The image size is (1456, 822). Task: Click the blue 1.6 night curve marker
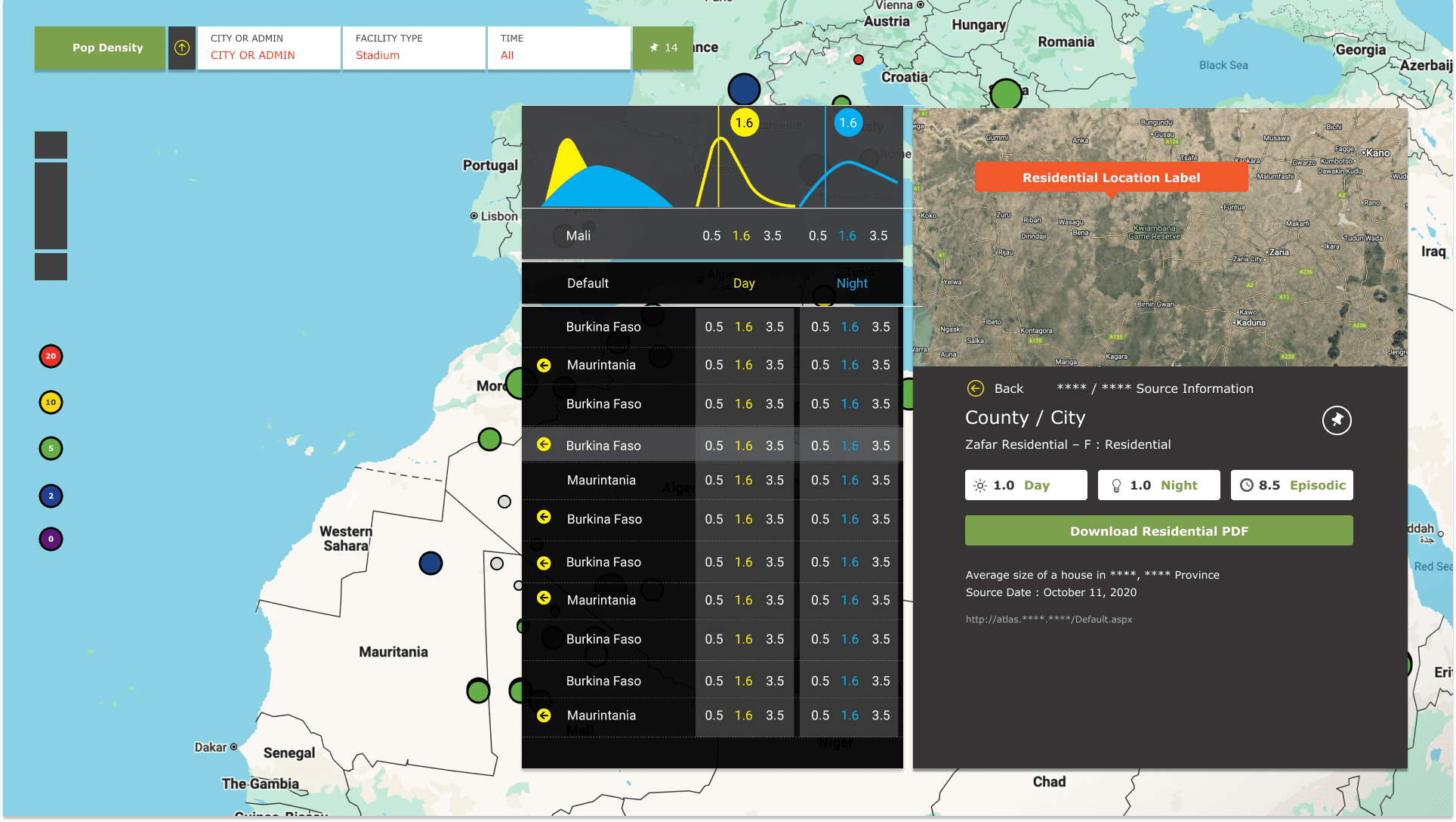[x=848, y=123]
